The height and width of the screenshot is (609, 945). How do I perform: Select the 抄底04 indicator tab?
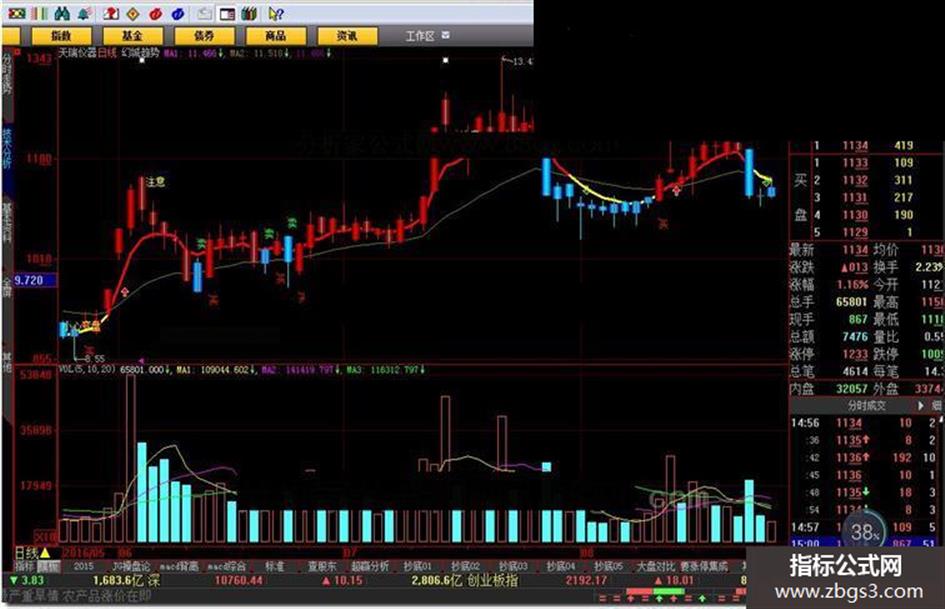pyautogui.click(x=560, y=567)
